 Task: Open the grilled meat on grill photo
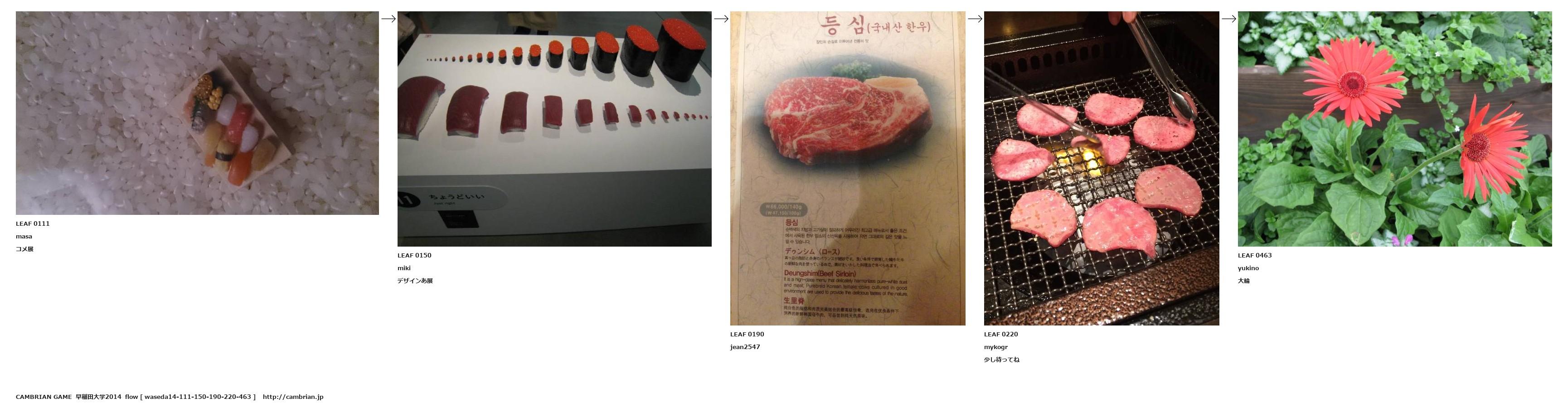click(x=1102, y=168)
